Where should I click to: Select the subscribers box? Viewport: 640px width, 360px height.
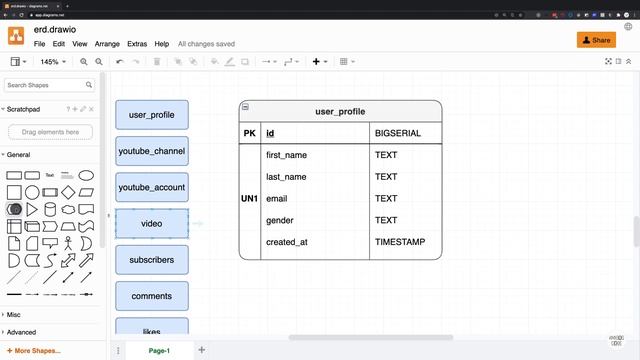tap(152, 260)
